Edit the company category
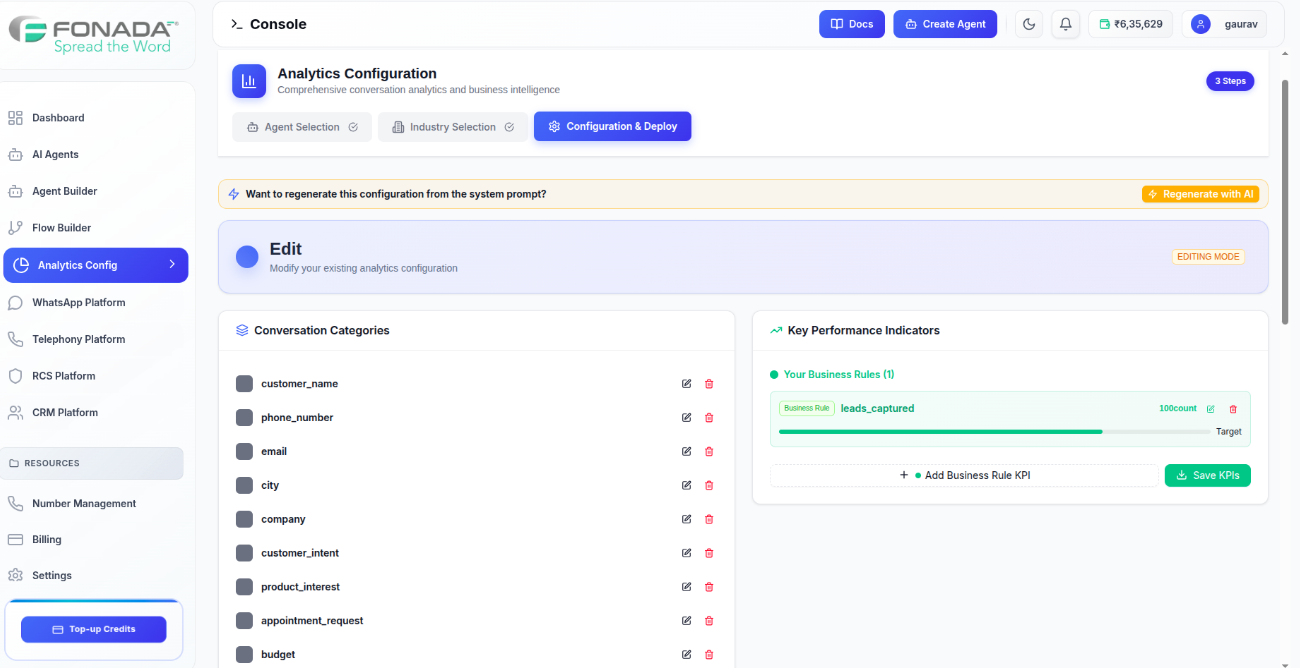This screenshot has width=1300, height=668. 686,519
